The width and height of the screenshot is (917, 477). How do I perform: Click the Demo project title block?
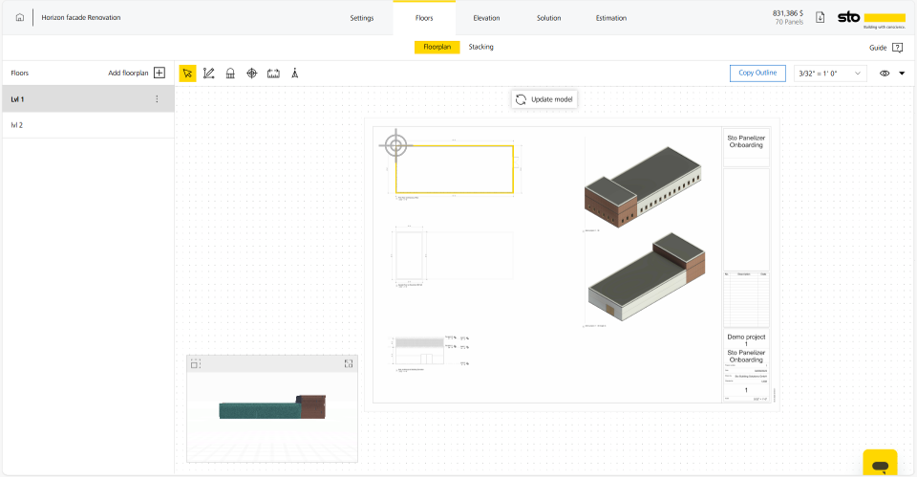746,365
